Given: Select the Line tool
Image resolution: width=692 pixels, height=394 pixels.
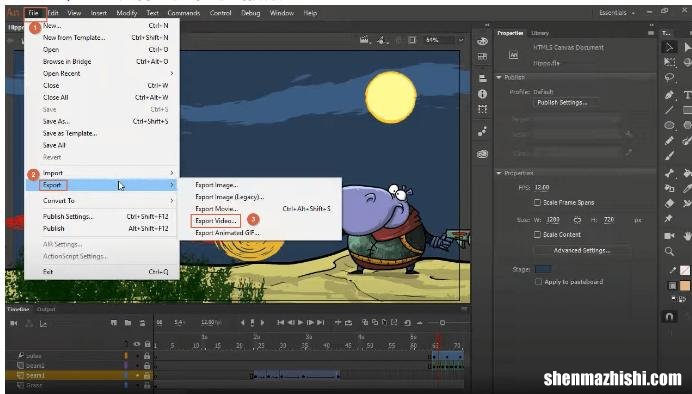Looking at the screenshot, I should click(x=669, y=110).
